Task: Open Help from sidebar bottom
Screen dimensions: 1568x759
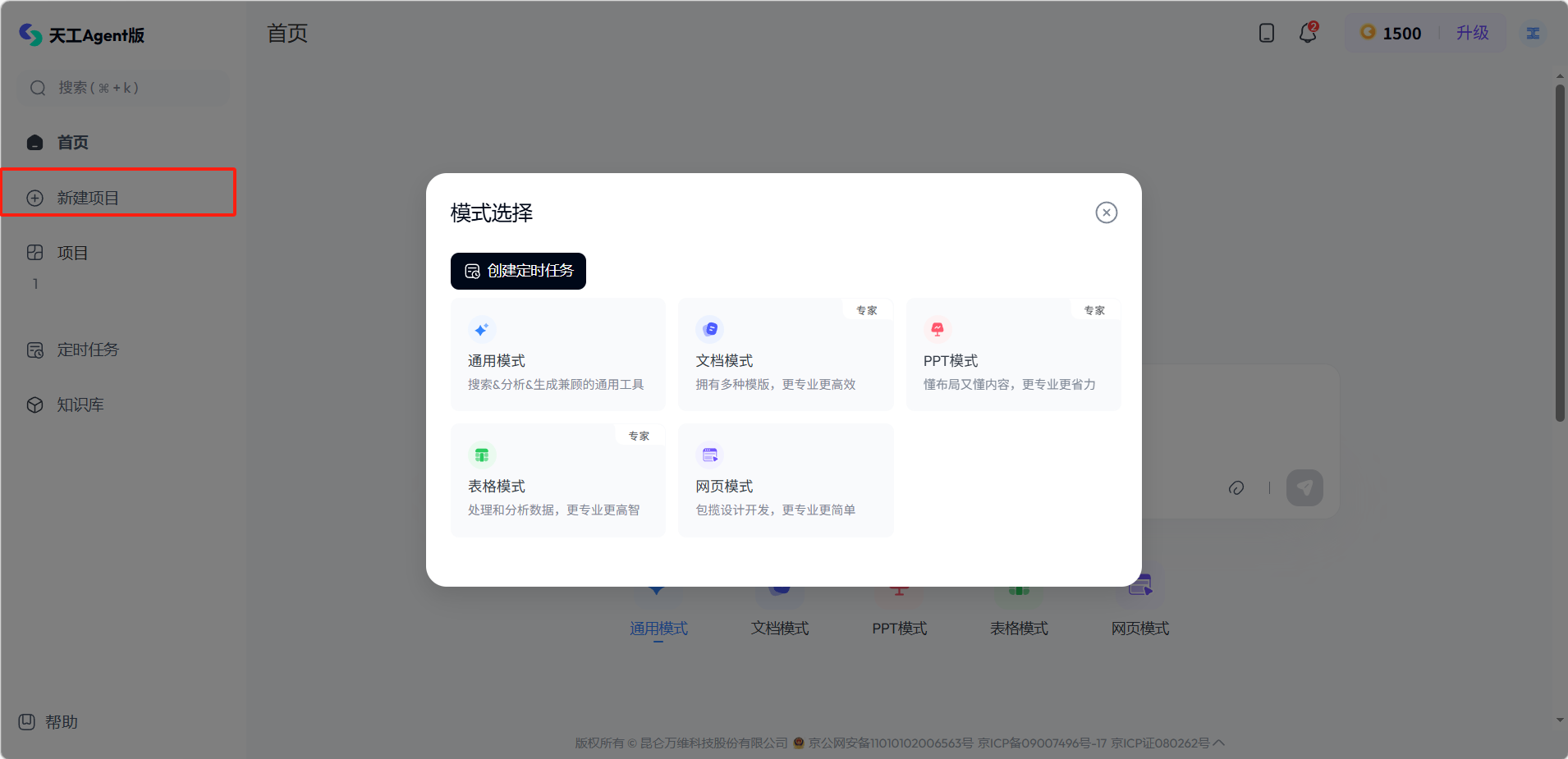Action: [x=49, y=722]
